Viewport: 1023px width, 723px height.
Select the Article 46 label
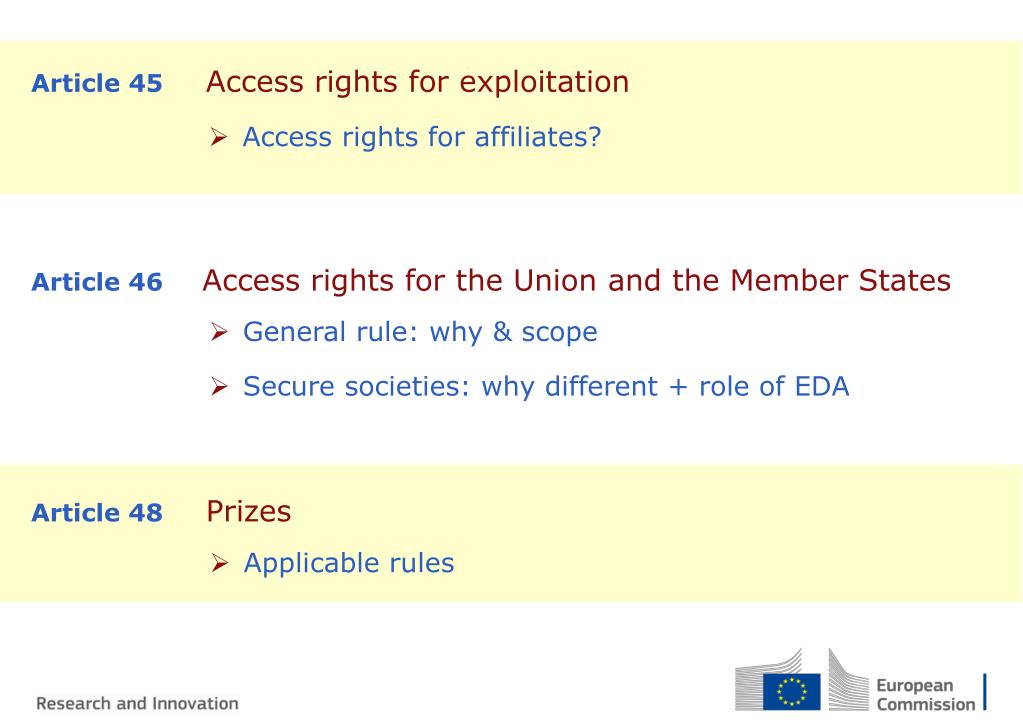[97, 282]
